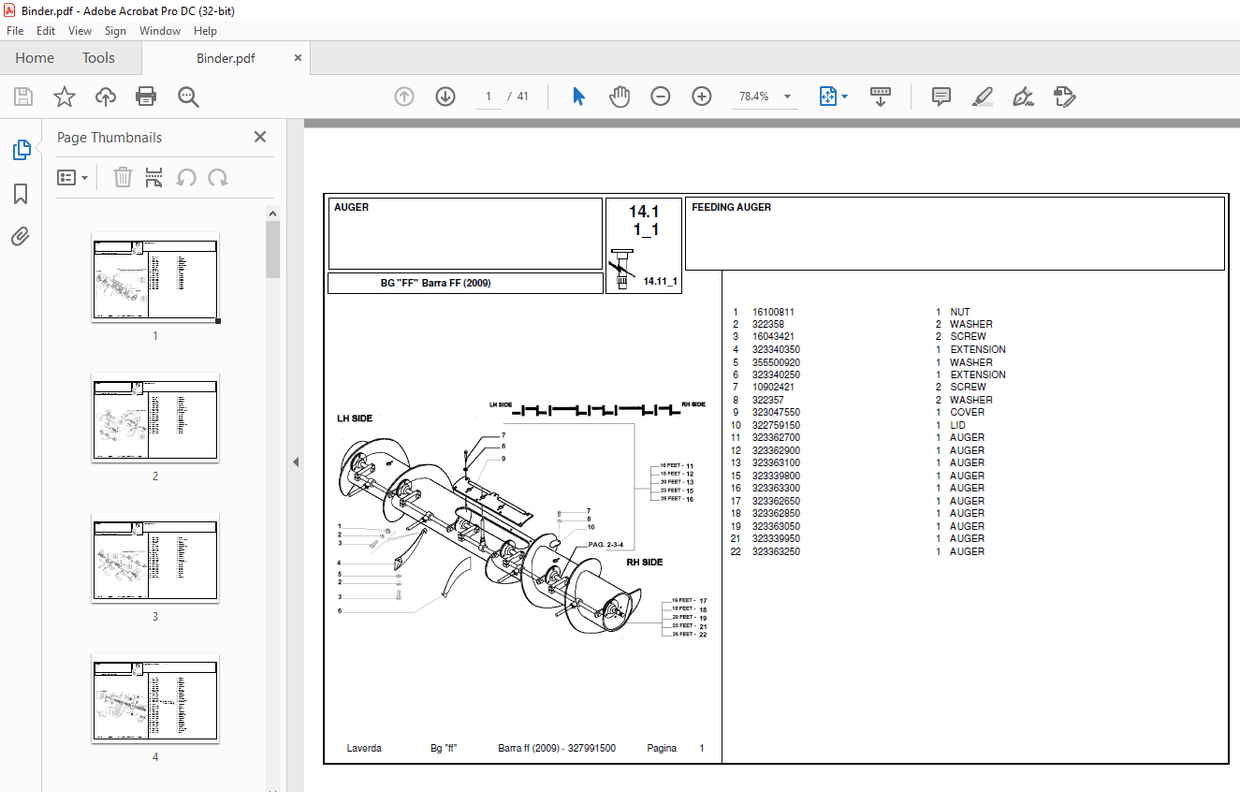Select the Highlight text tool
This screenshot has width=1240, height=792.
(982, 96)
